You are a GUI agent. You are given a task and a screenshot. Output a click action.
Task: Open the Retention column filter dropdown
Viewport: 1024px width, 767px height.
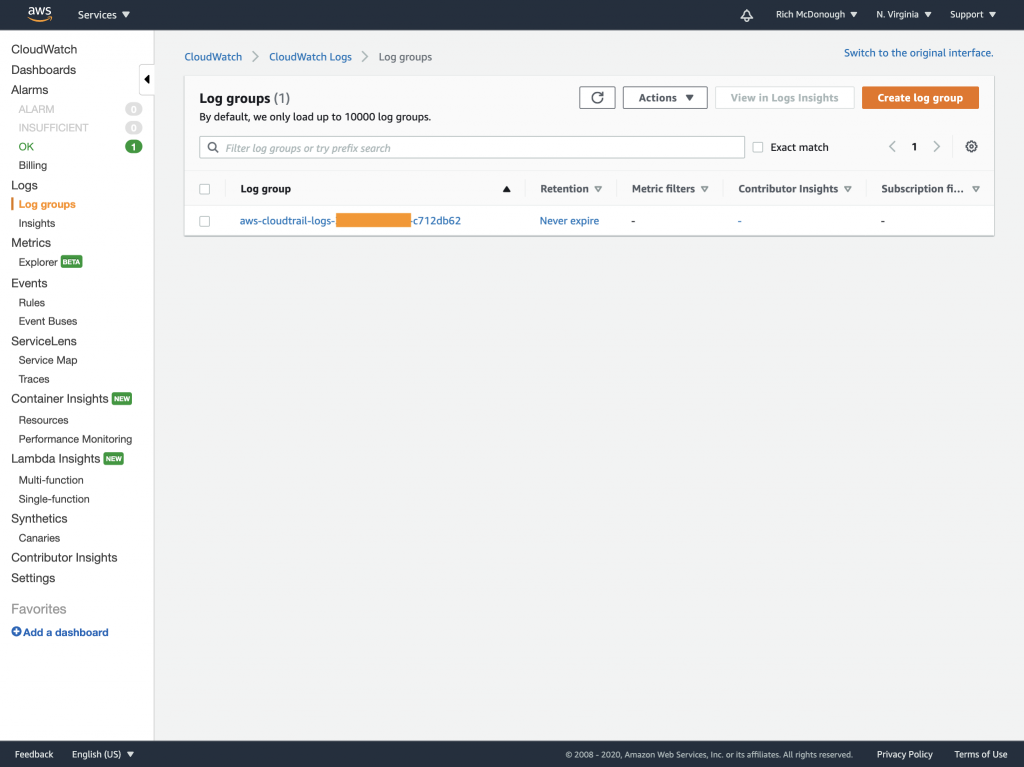[x=597, y=188]
